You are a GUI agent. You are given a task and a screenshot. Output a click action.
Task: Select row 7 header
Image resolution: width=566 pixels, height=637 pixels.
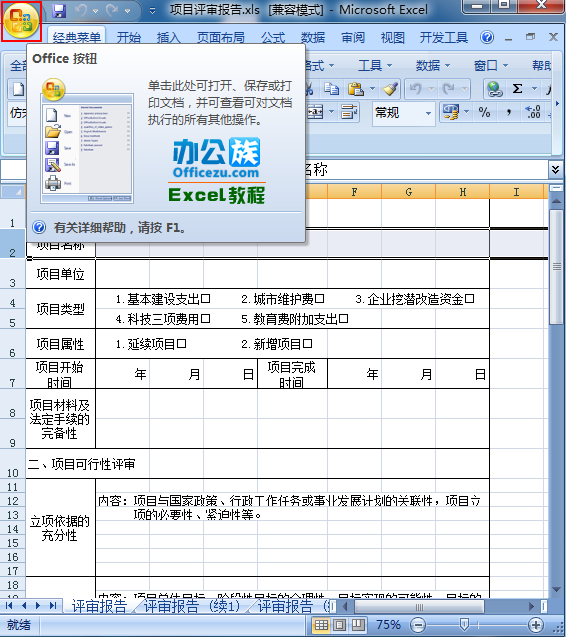pyautogui.click(x=13, y=374)
